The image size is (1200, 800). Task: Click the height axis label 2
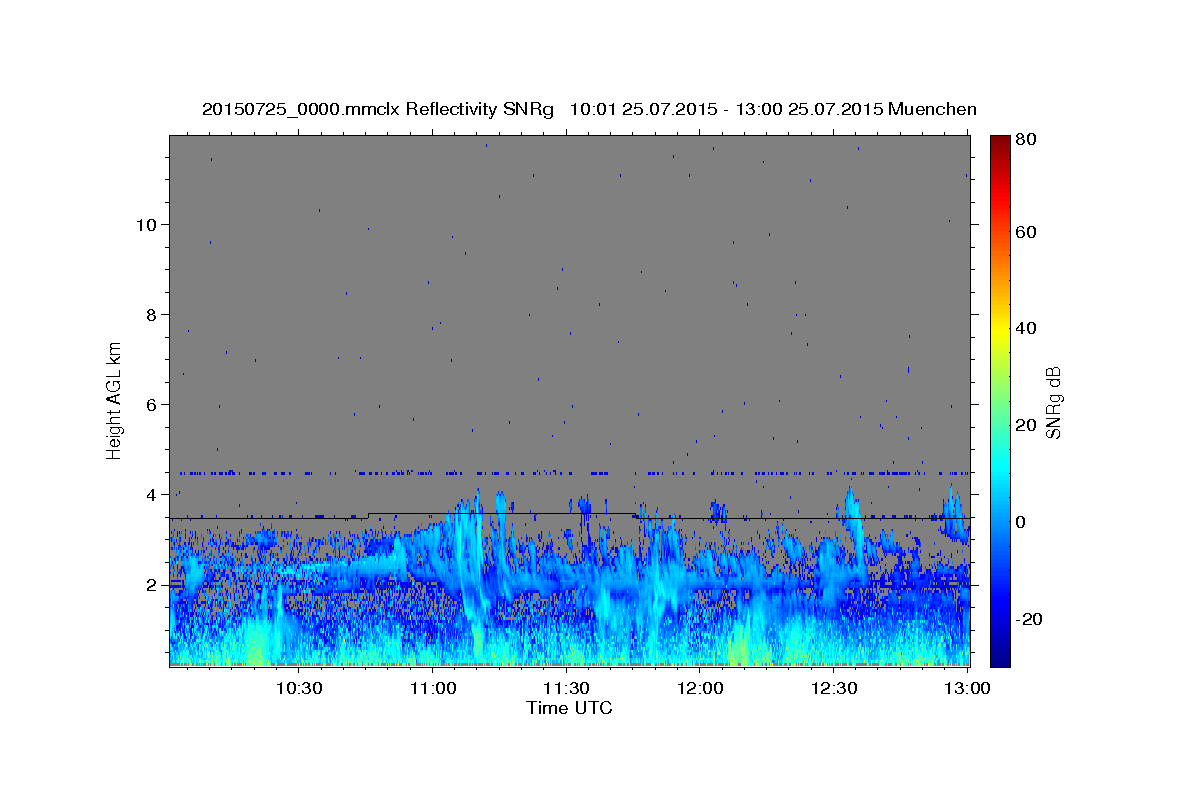[x=149, y=585]
